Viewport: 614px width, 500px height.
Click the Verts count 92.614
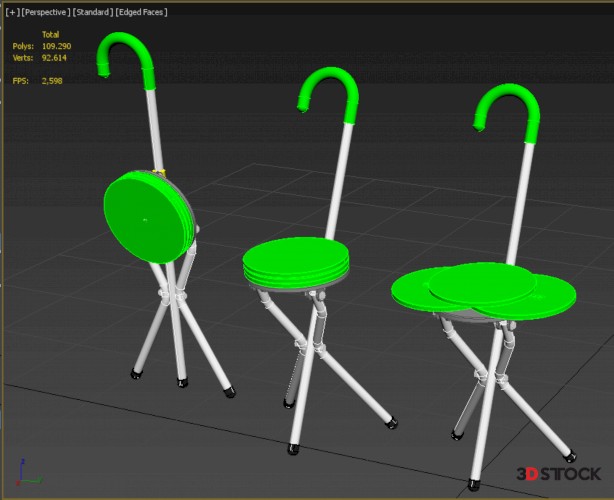(54, 58)
